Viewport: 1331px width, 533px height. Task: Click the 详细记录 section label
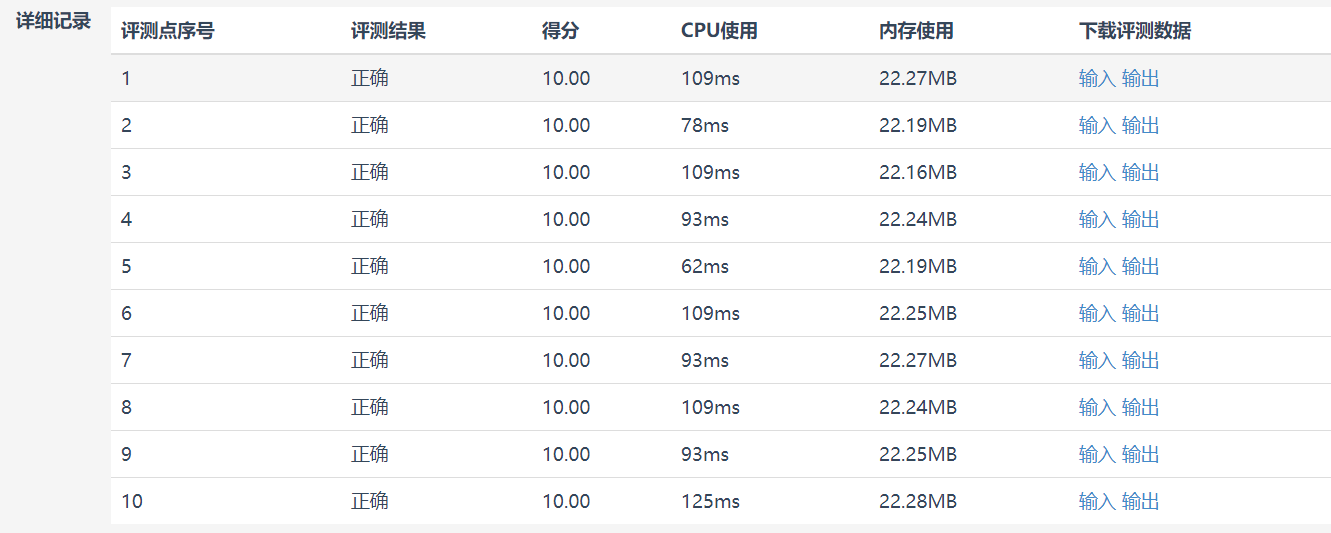54,21
